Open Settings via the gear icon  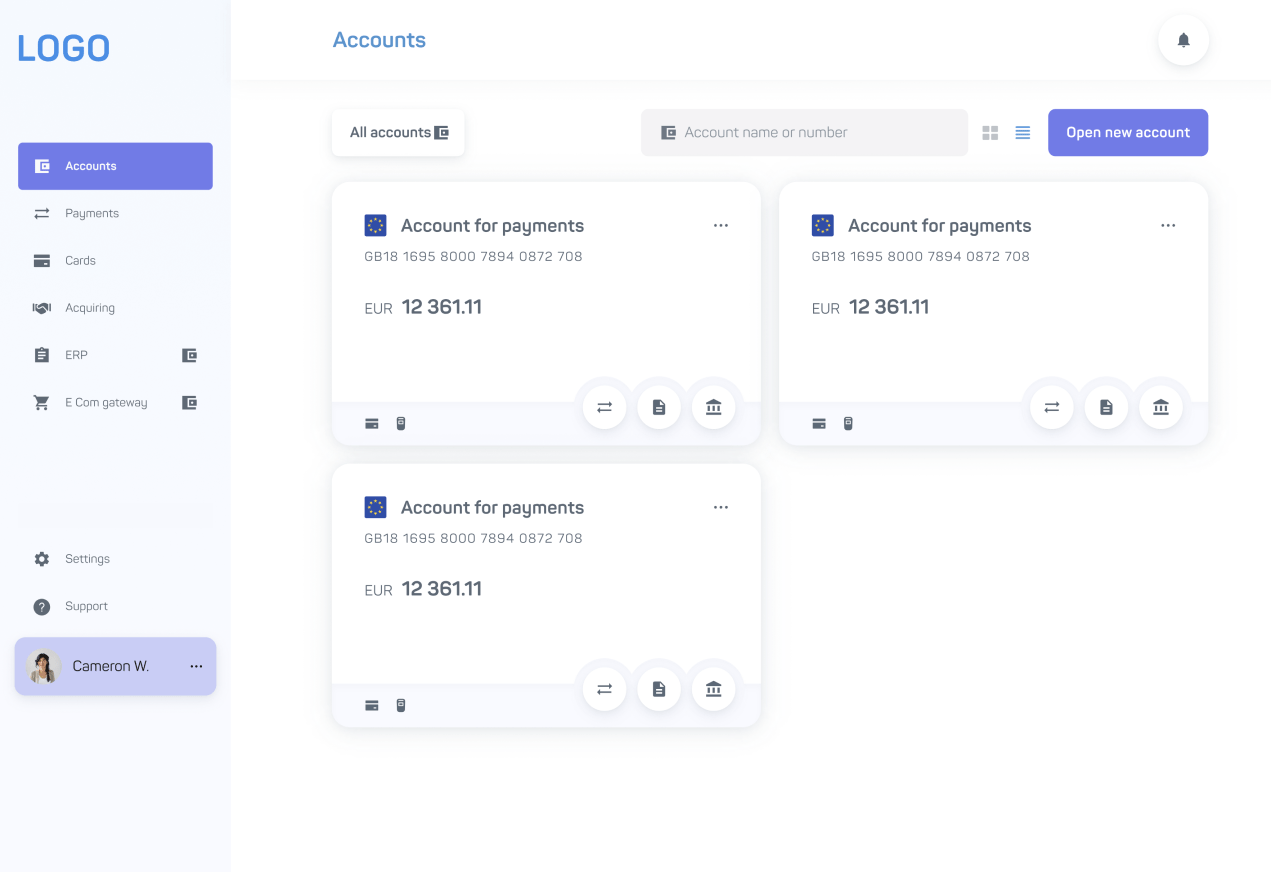pyautogui.click(x=41, y=559)
